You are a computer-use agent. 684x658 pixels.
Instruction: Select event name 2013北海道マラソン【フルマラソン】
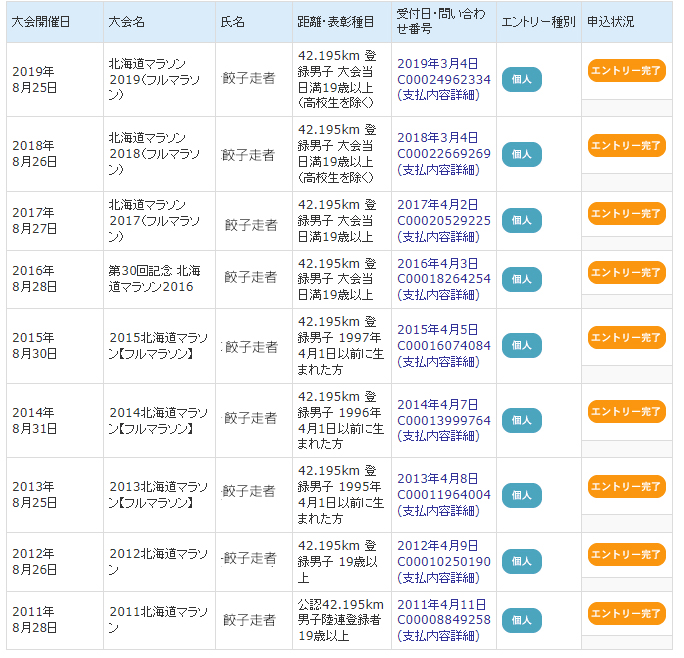click(x=158, y=495)
